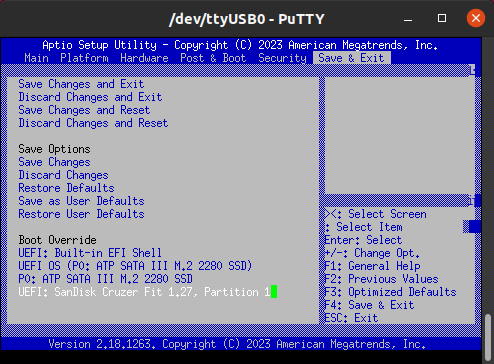The height and width of the screenshot is (364, 494).
Task: Select Save Changes and Exit
Action: (81, 84)
